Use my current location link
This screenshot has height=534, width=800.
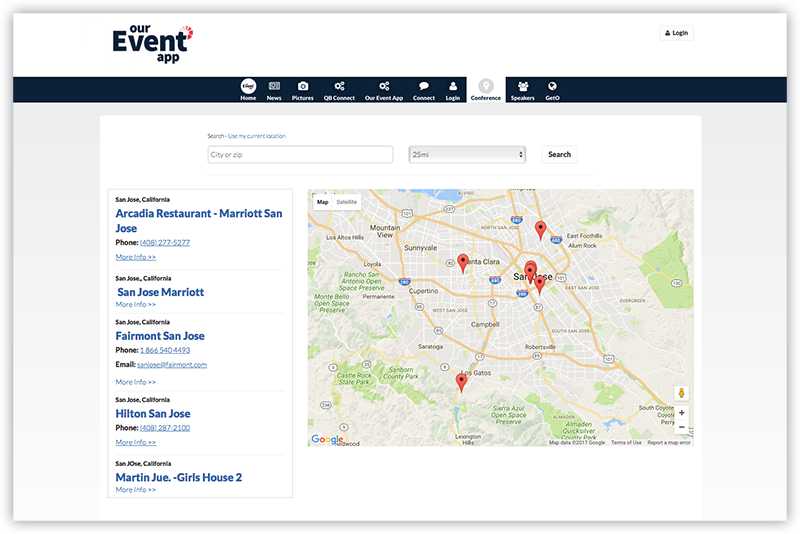point(257,136)
